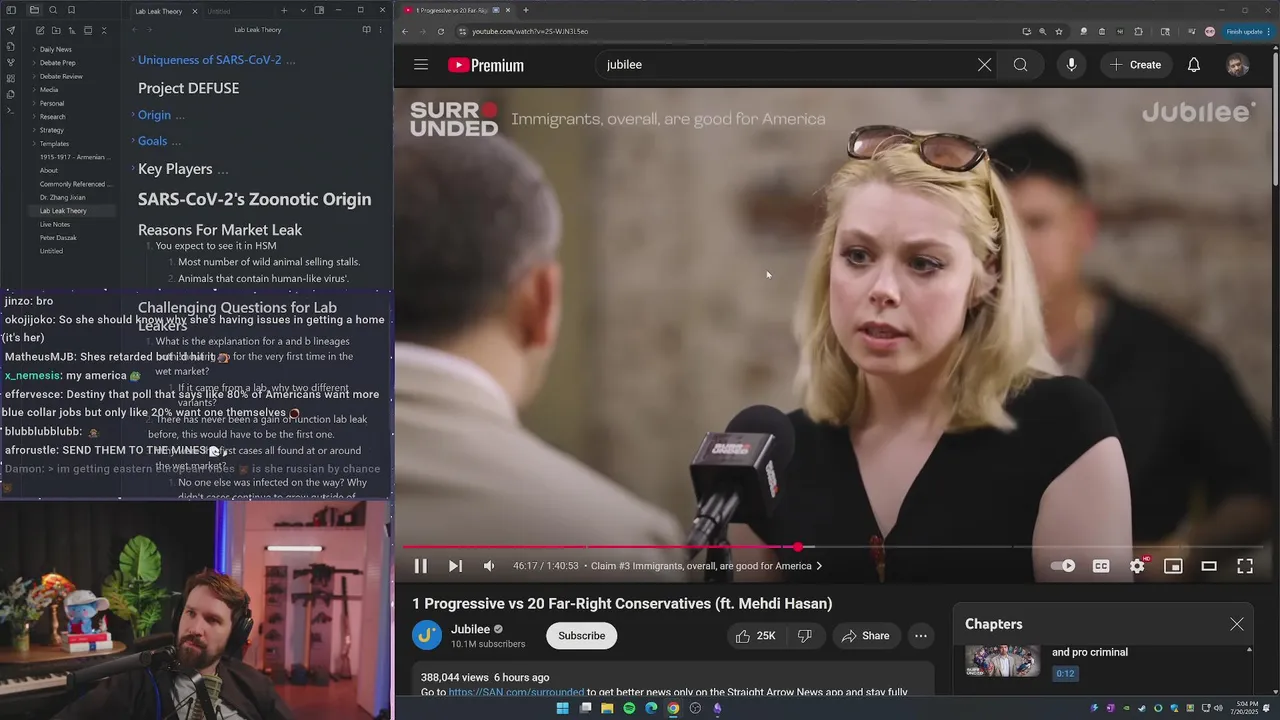The image size is (1280, 720).
Task: Toggle YouTube autoplay switch
Action: [x=1063, y=566]
